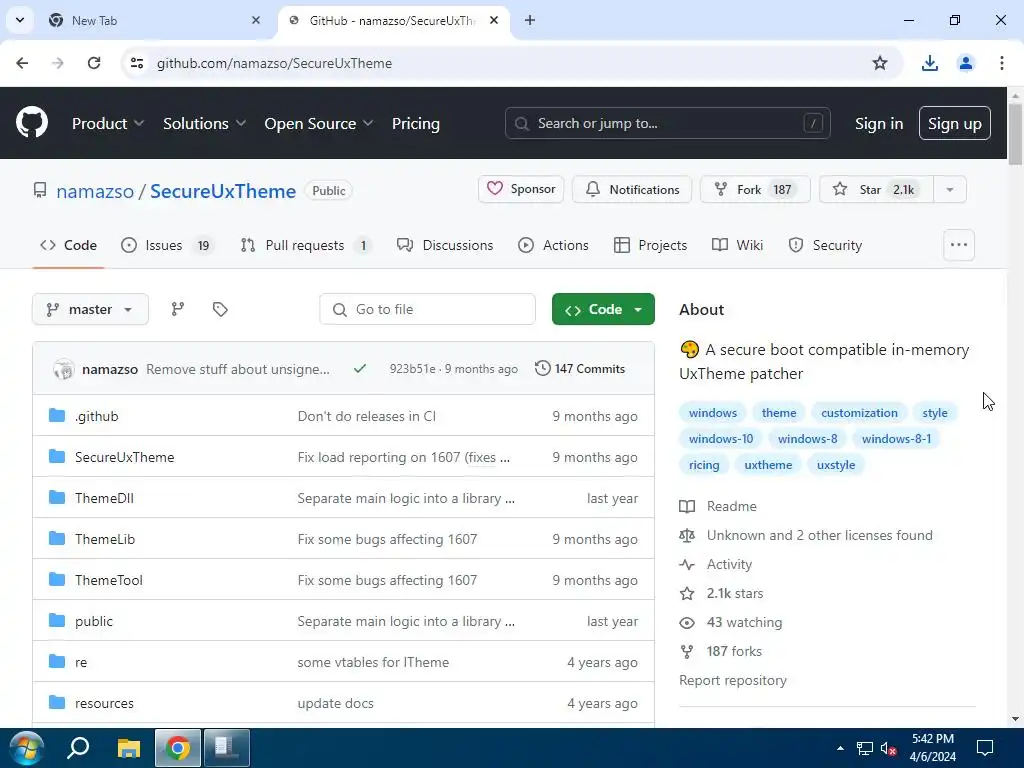Open the Chrome downloads icon
This screenshot has height=768, width=1024.
(929, 63)
